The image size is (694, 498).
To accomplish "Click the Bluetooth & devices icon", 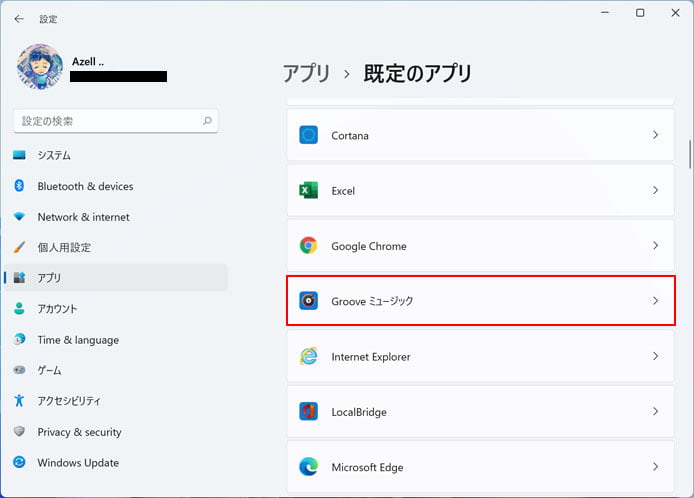I will tap(19, 185).
